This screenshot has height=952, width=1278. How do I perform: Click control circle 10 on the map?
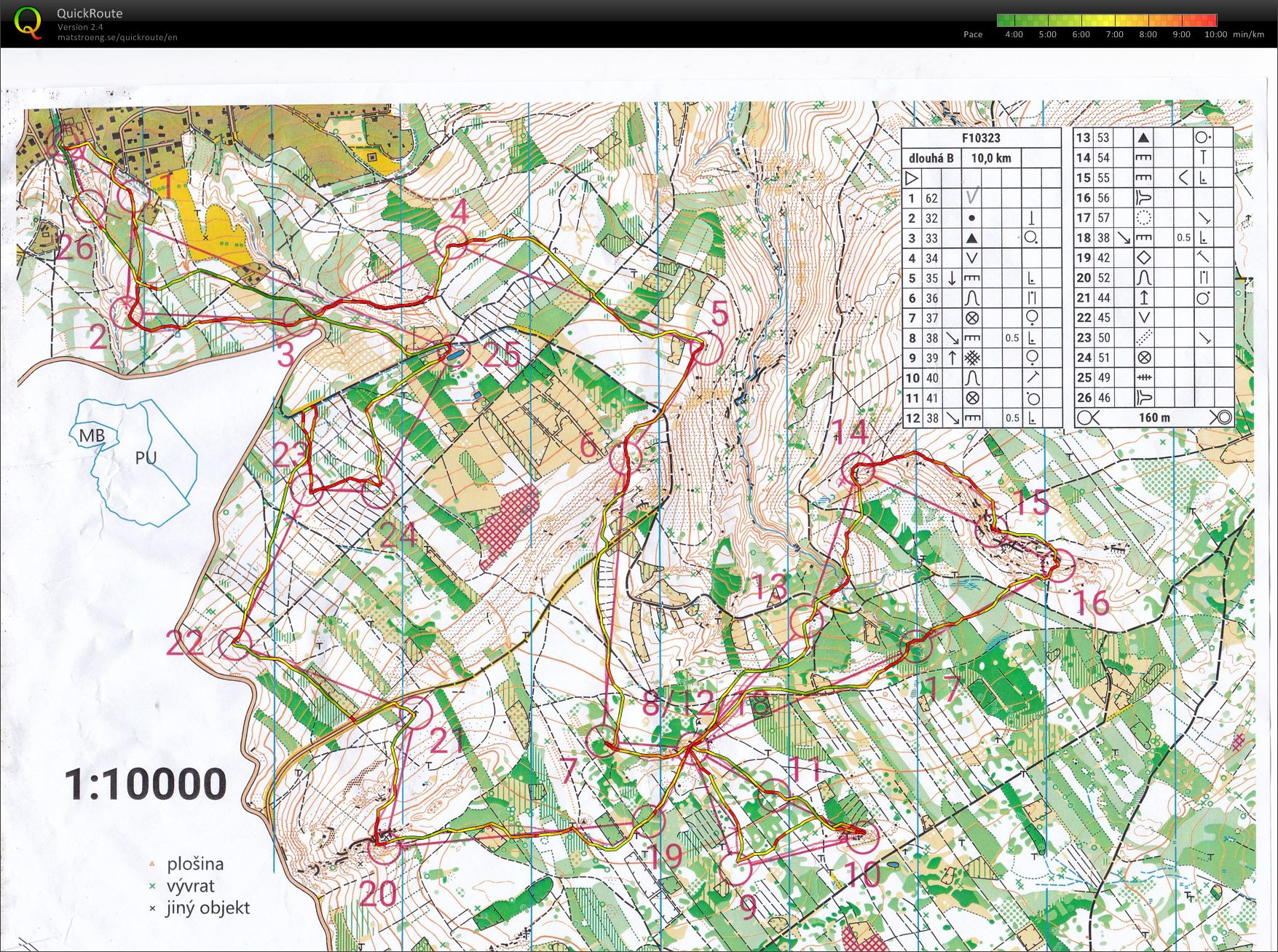click(x=862, y=836)
